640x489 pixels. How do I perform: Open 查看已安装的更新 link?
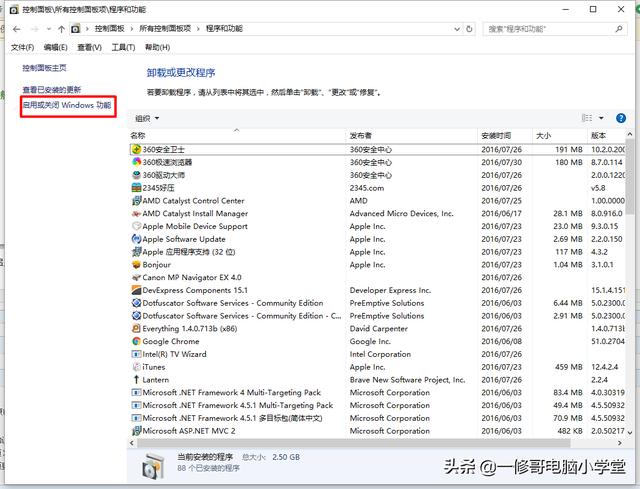51,89
